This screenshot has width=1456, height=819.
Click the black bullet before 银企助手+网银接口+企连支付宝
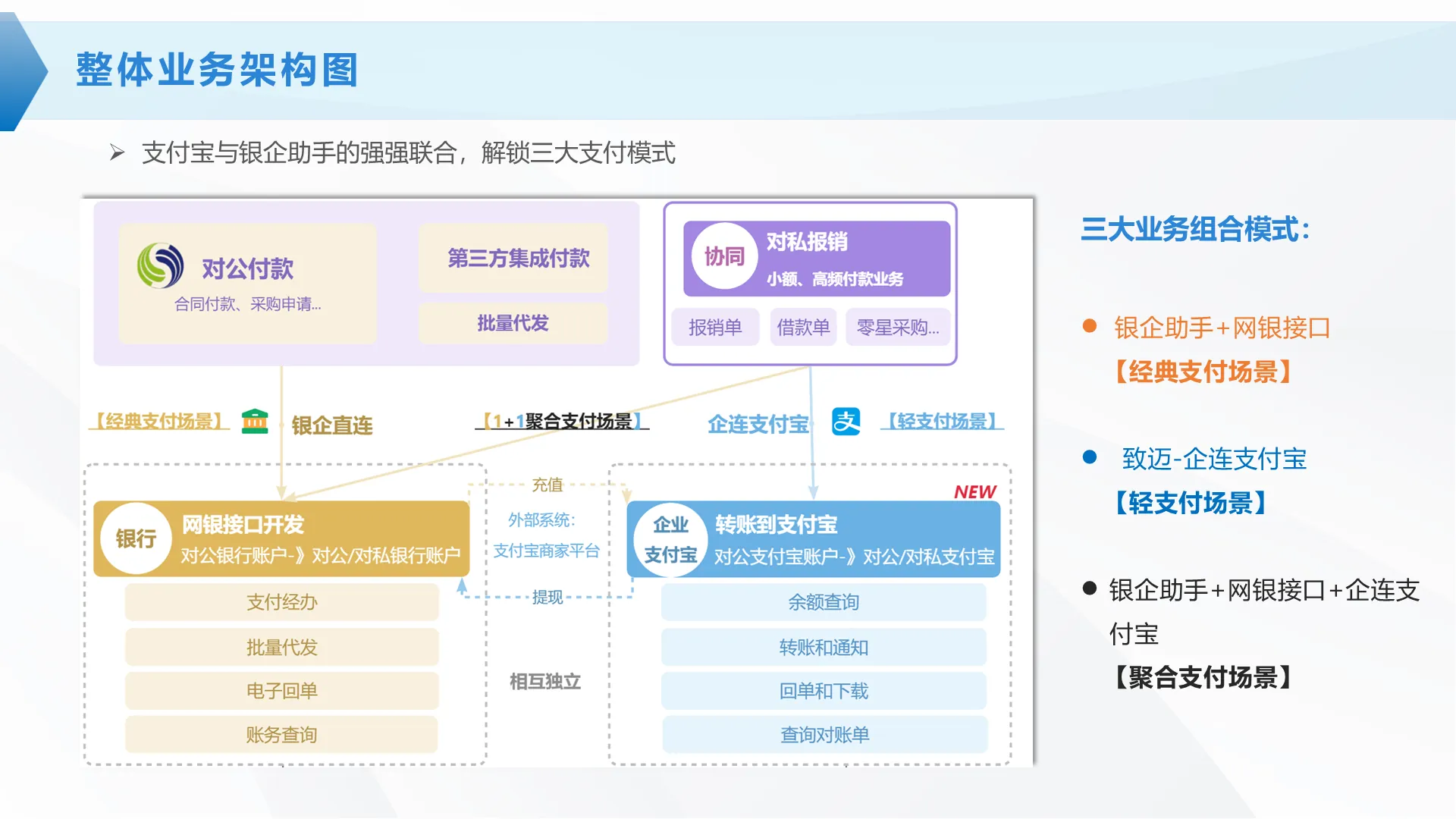1090,588
